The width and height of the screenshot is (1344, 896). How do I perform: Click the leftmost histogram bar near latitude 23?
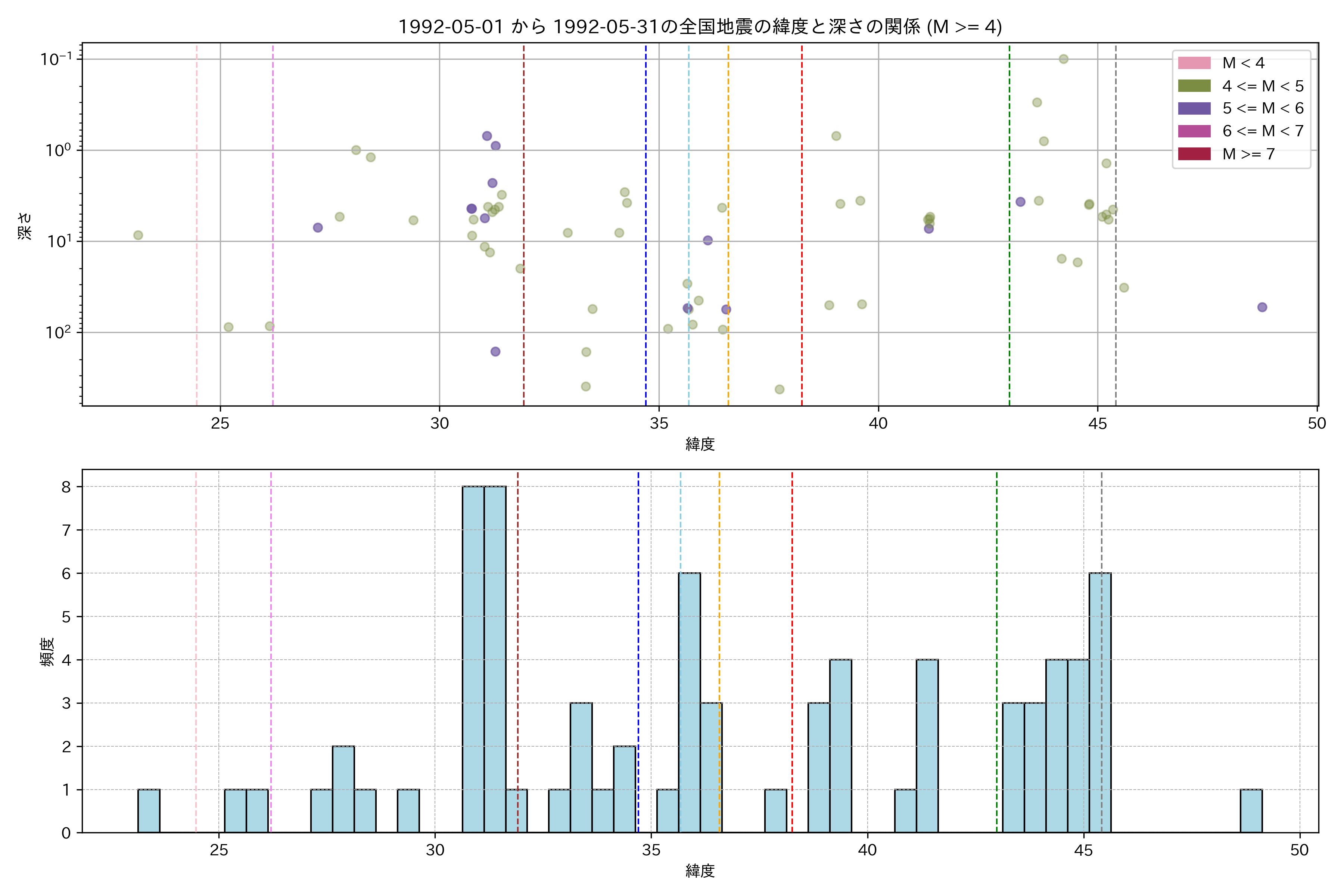[149, 811]
